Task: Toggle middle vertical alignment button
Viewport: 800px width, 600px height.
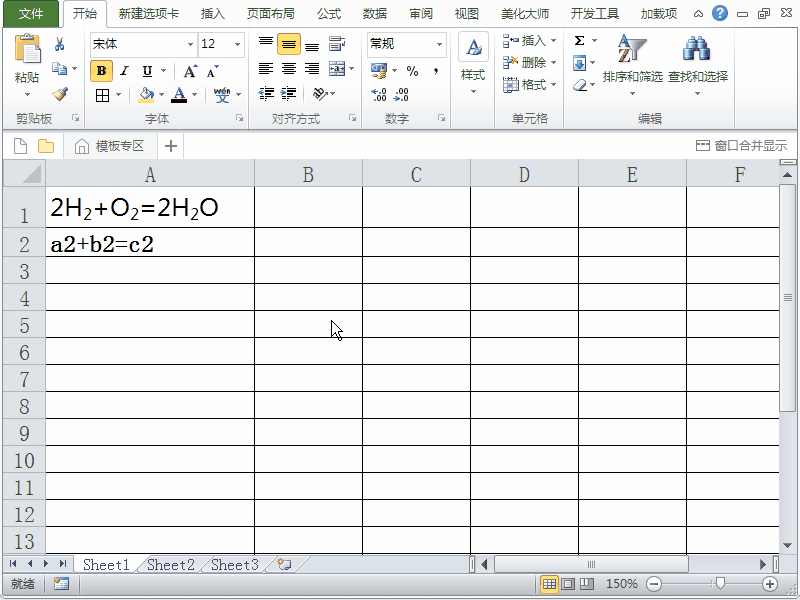Action: tap(289, 45)
